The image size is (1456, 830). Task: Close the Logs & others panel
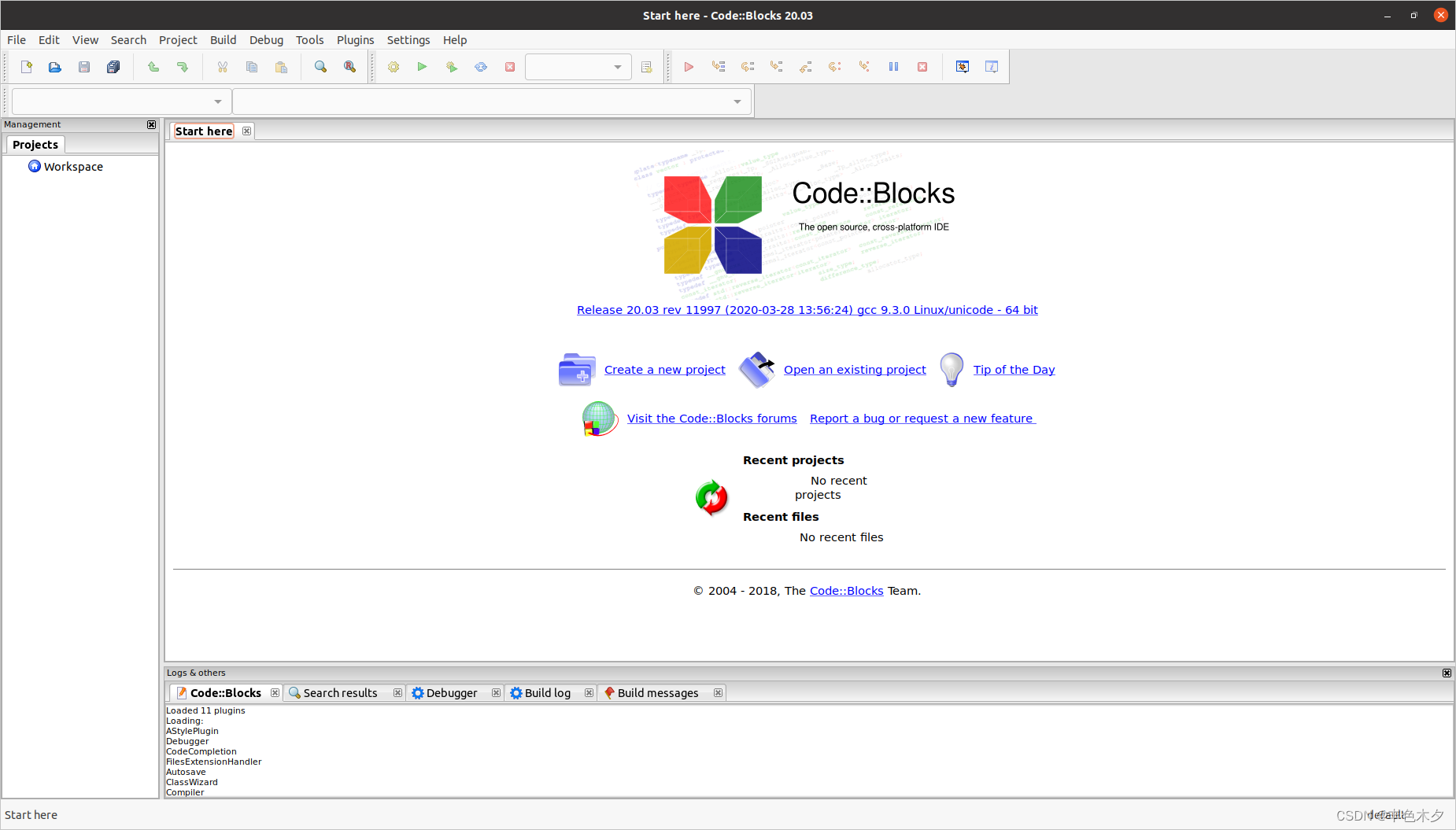pos(1447,673)
